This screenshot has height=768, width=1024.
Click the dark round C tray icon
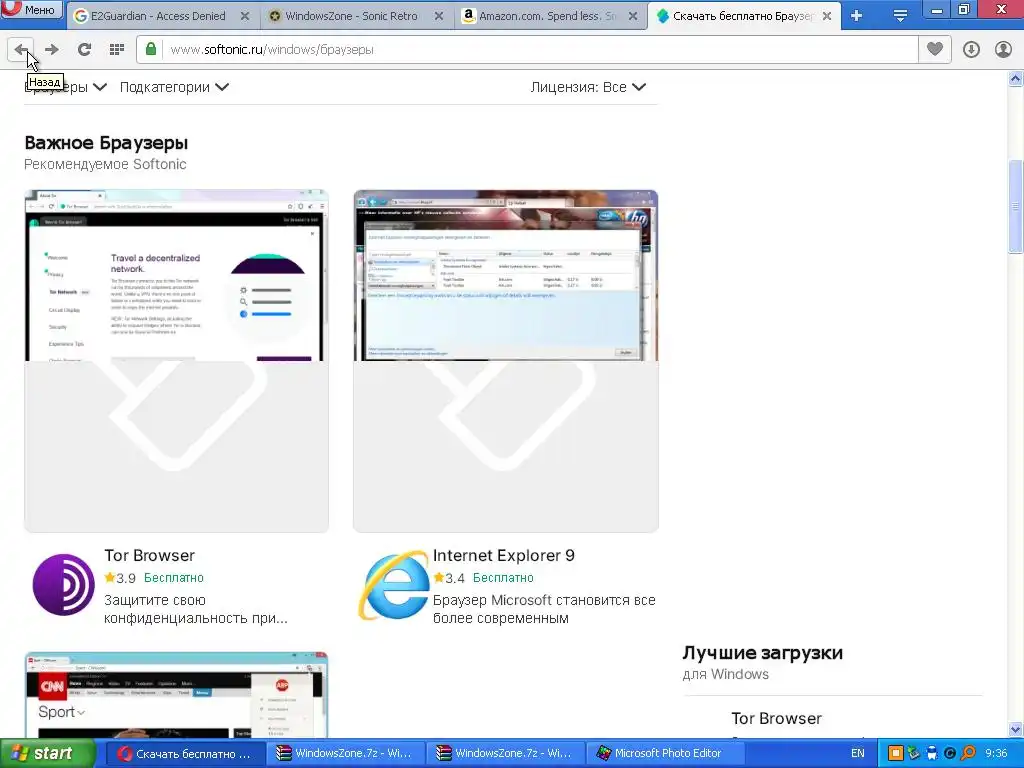pos(950,754)
